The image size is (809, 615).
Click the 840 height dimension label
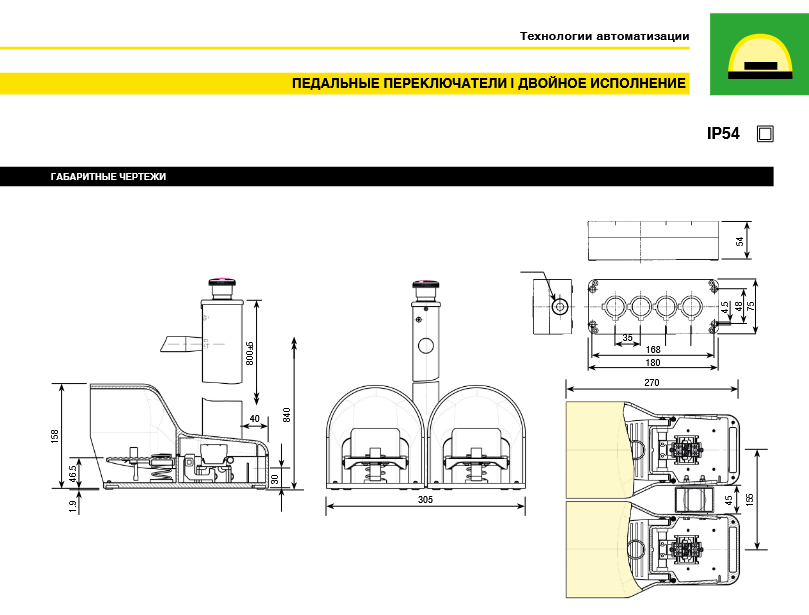(286, 414)
